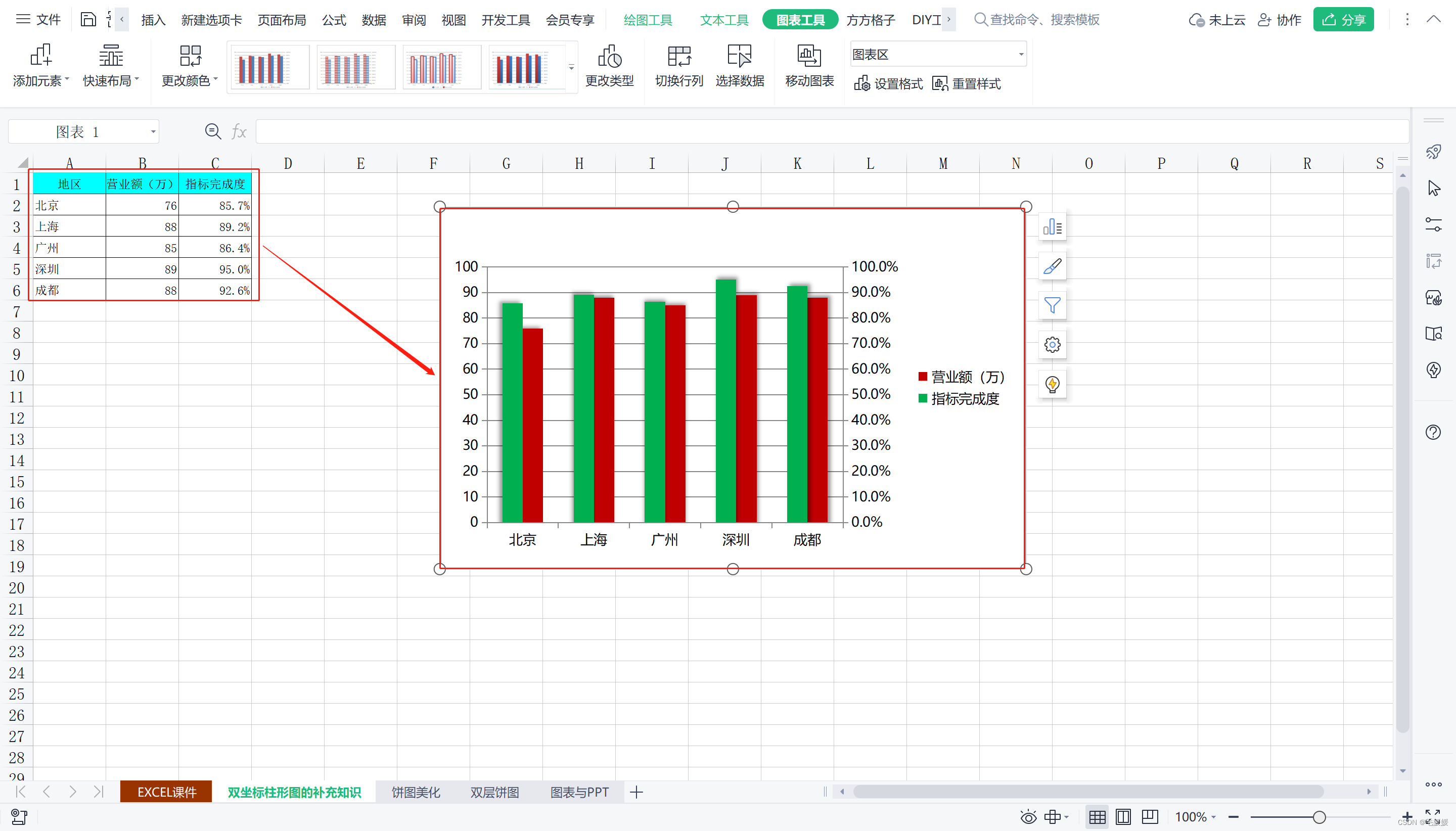Switch to 文本工具 Text Tools tab
This screenshot has width=1456, height=831.
tap(724, 20)
